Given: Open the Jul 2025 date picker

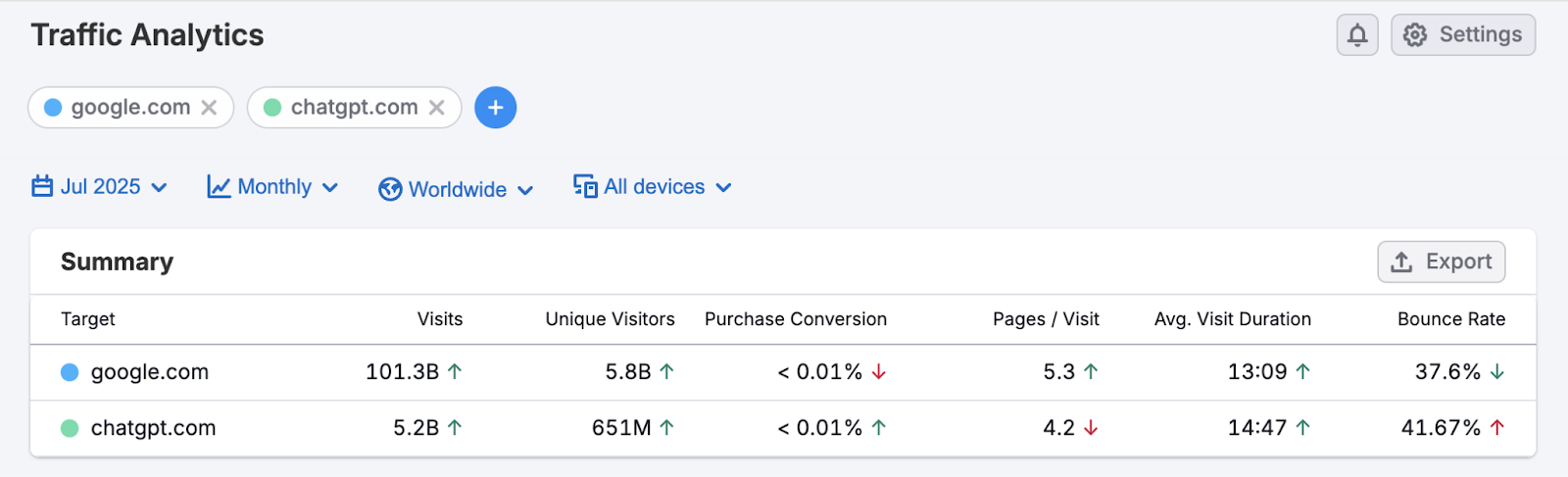Looking at the screenshot, I should (x=100, y=187).
